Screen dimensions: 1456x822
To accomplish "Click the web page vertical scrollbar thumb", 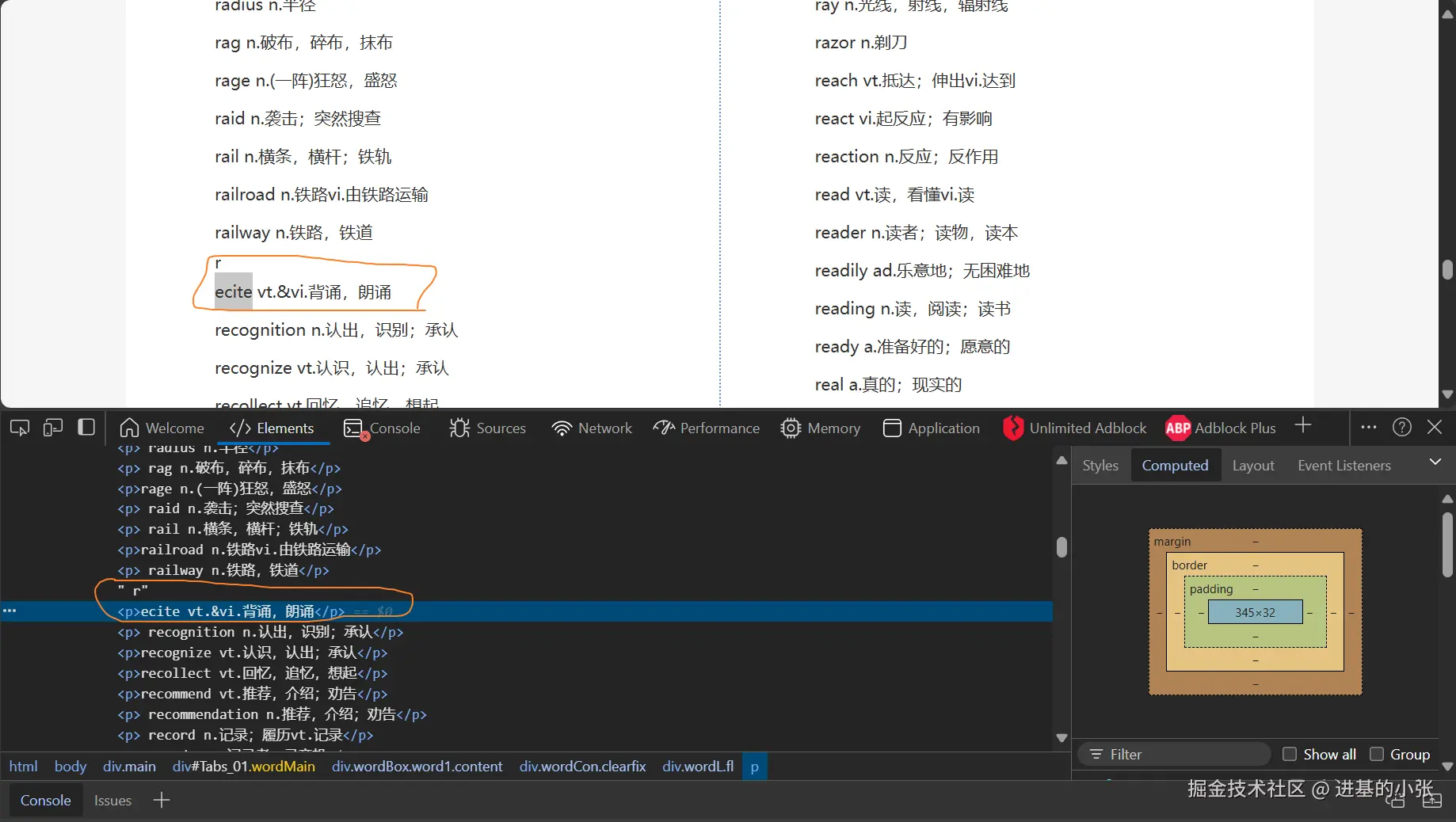I will click(x=1447, y=269).
